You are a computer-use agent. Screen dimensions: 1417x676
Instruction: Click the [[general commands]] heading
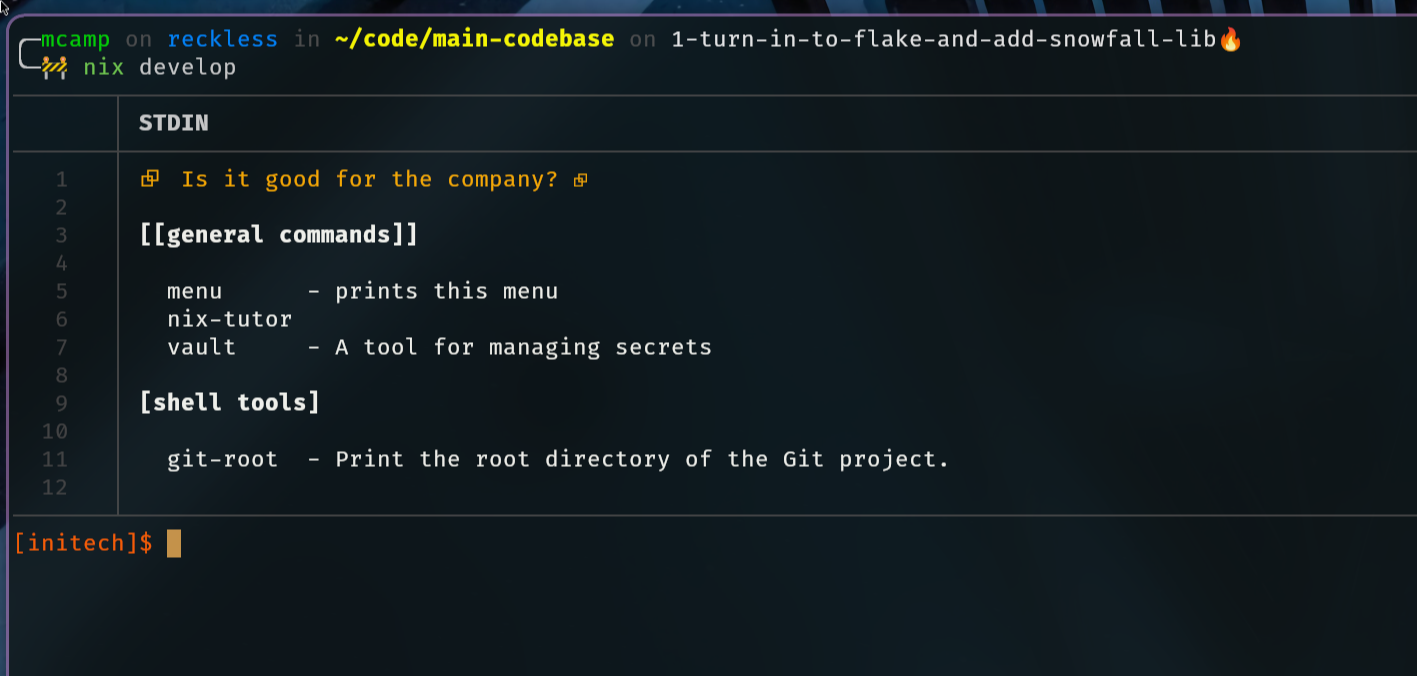(x=279, y=235)
